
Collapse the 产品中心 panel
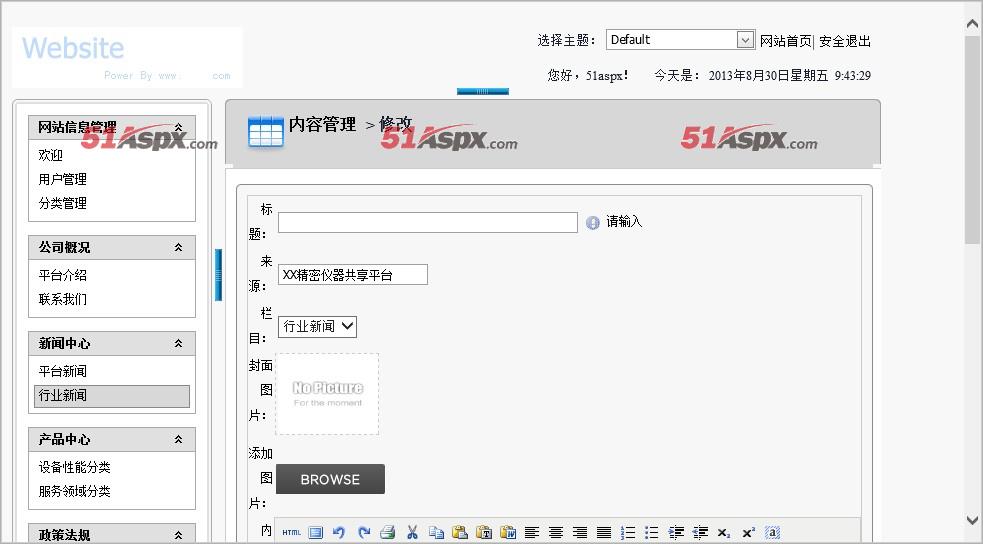pos(179,439)
